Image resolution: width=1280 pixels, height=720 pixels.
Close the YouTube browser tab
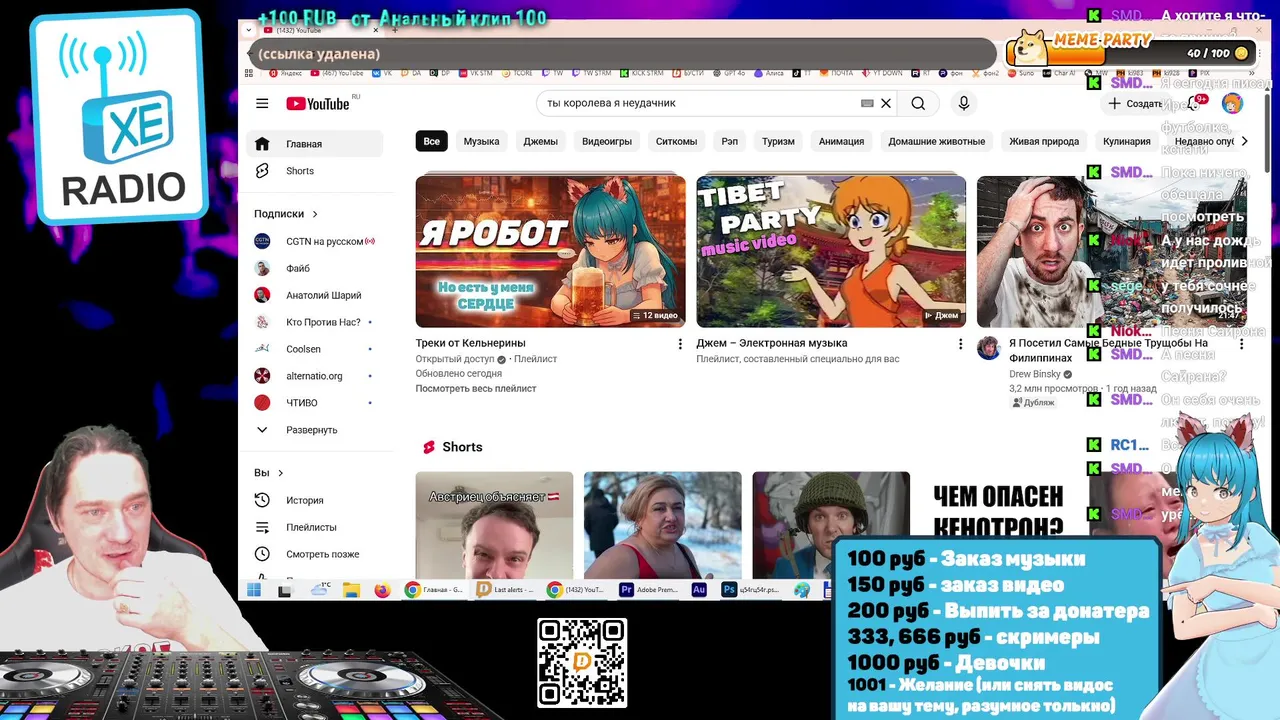tap(376, 30)
